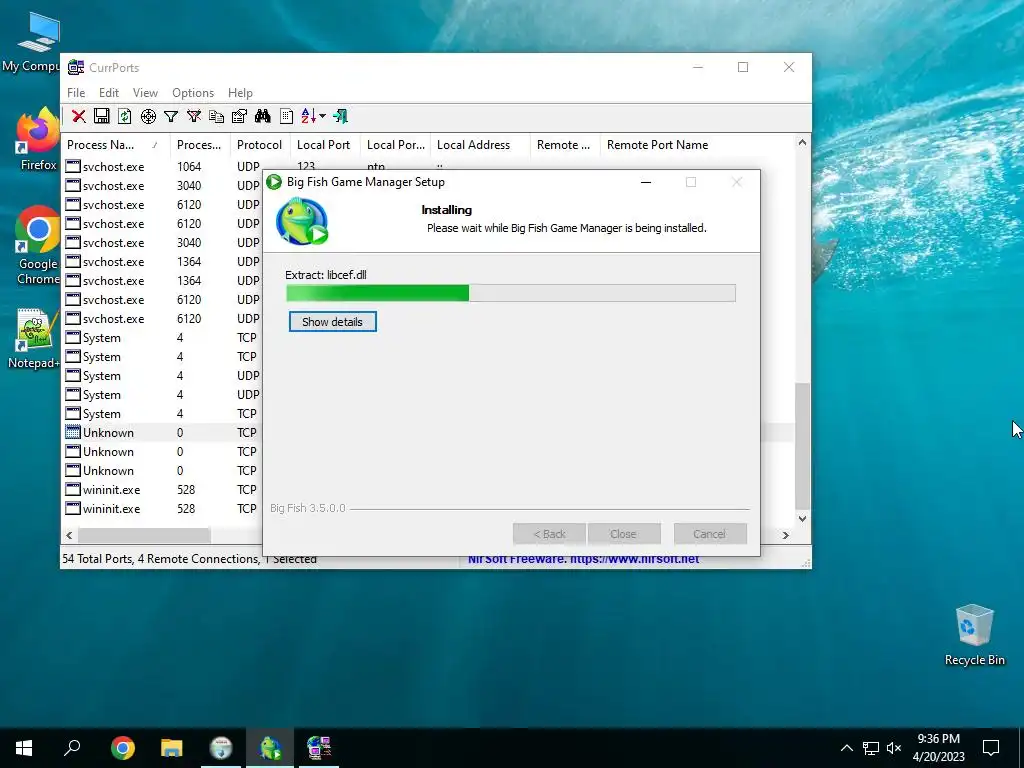Image resolution: width=1024 pixels, height=768 pixels.
Task: Click the greyed Close button in Setup
Action: click(624, 534)
